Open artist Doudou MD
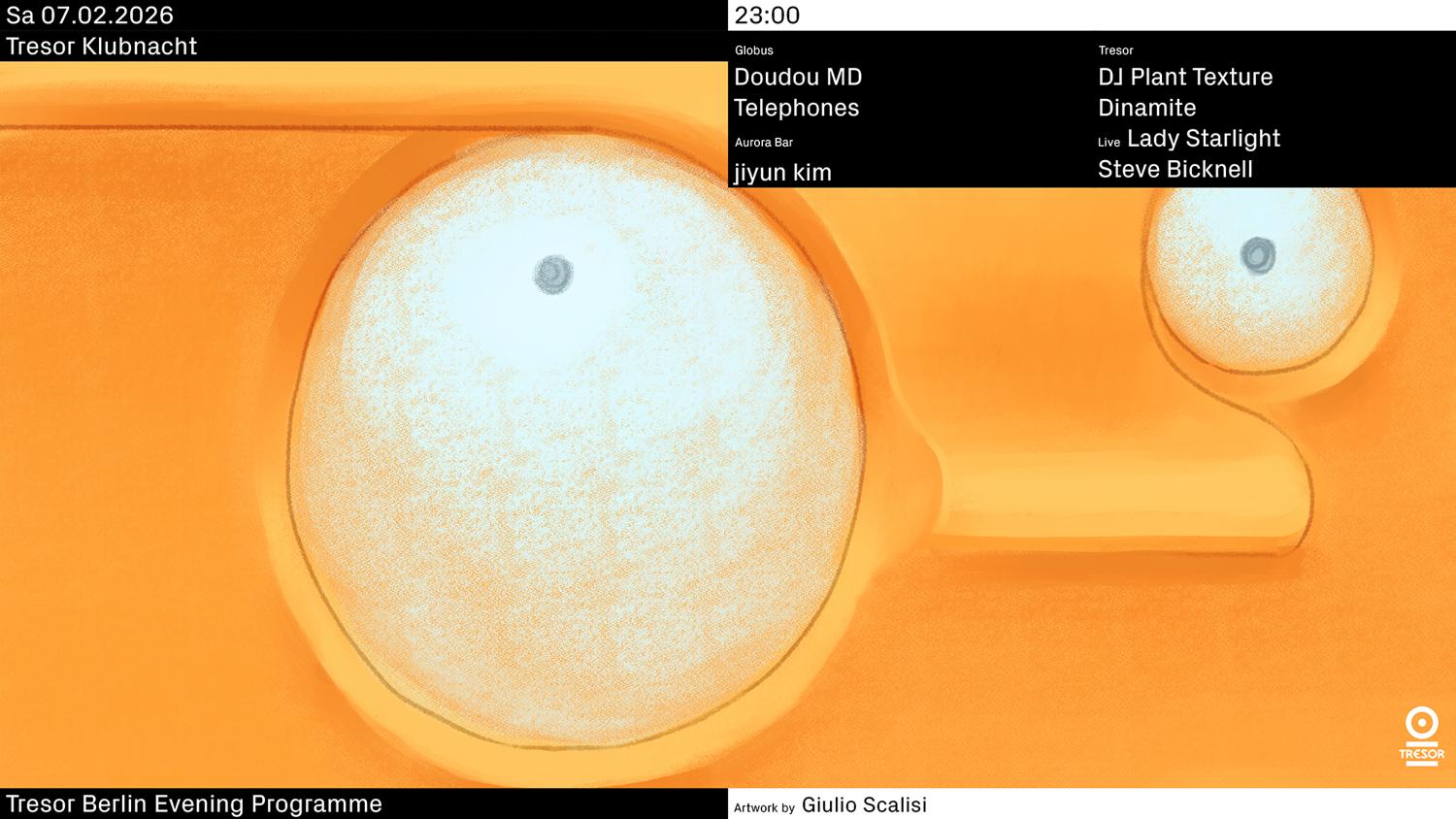 pyautogui.click(x=798, y=78)
